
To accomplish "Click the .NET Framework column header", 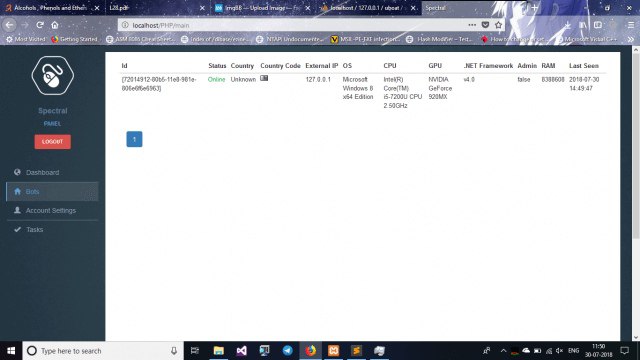I will tap(488, 66).
